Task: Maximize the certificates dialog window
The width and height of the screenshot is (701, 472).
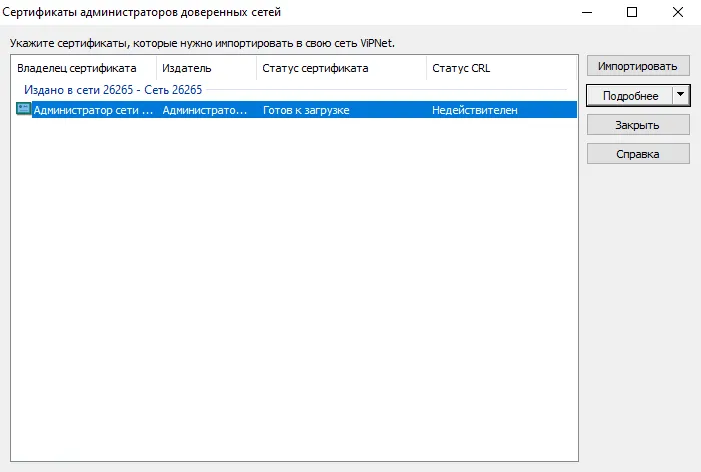Action: 632,13
